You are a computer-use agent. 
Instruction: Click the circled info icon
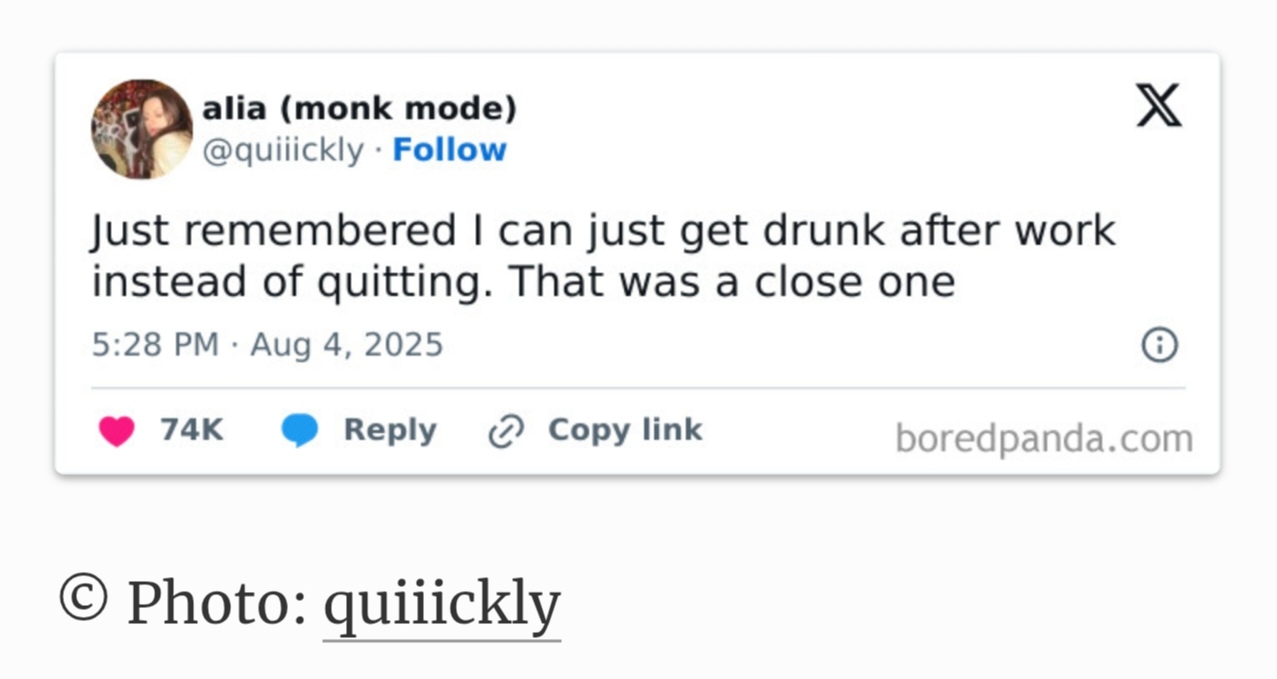[1159, 345]
